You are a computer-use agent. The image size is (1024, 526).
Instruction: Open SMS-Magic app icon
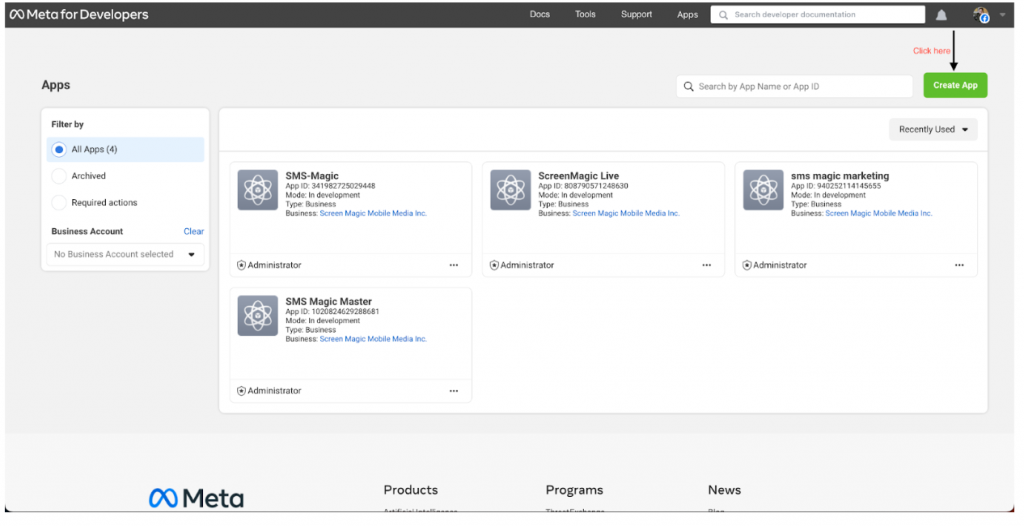(x=257, y=190)
